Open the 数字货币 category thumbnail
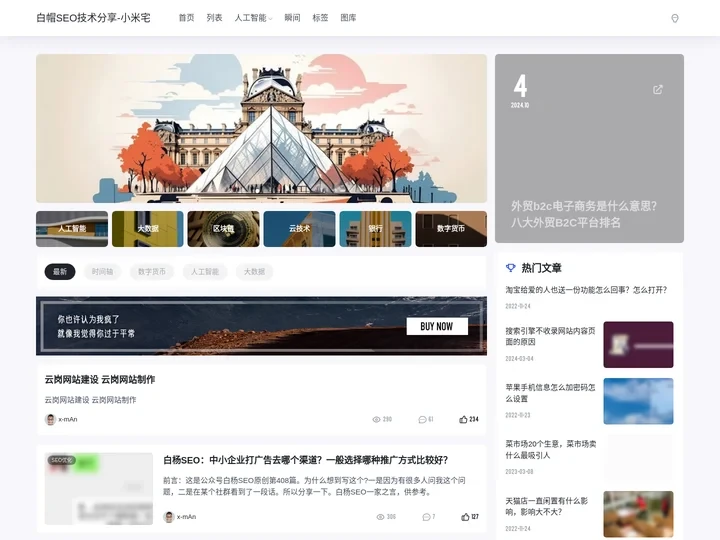The image size is (720, 540). (451, 229)
